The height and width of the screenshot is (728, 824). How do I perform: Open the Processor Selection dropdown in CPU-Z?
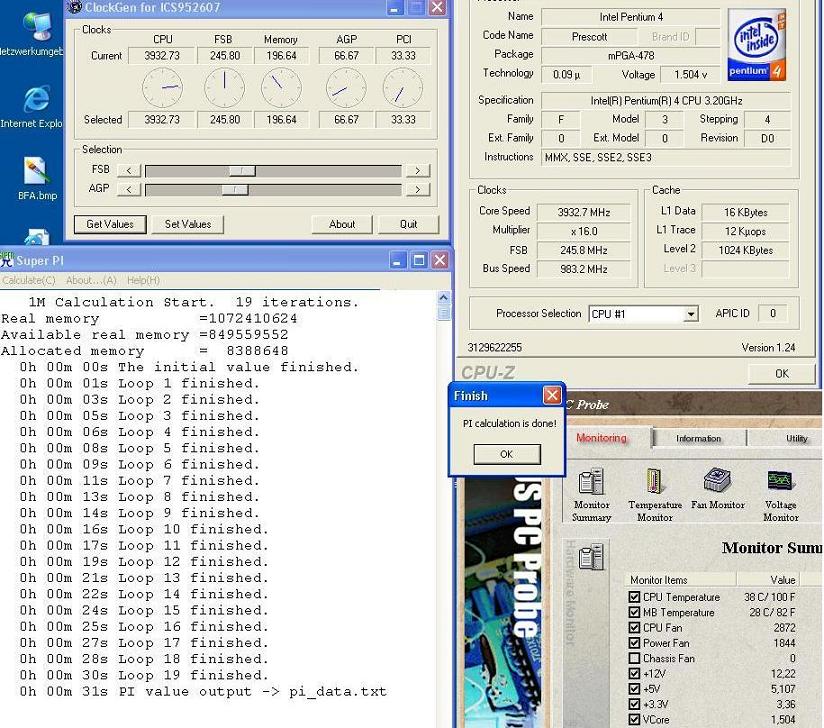pos(691,314)
